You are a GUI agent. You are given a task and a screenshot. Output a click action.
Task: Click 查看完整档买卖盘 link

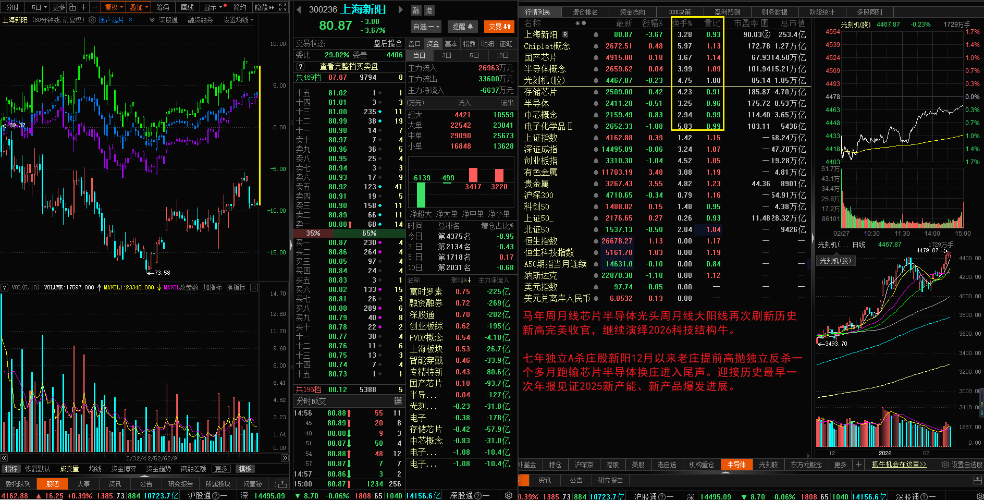348,66
